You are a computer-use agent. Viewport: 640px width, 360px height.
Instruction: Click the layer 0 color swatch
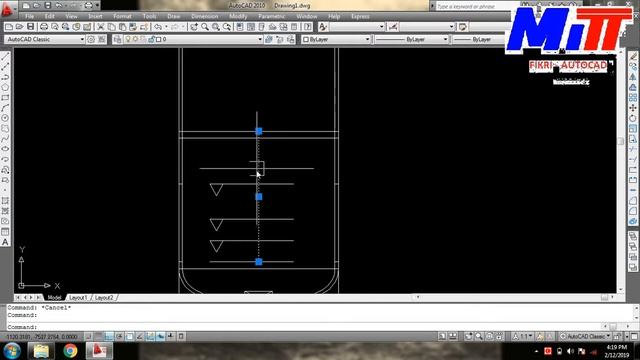pos(159,39)
